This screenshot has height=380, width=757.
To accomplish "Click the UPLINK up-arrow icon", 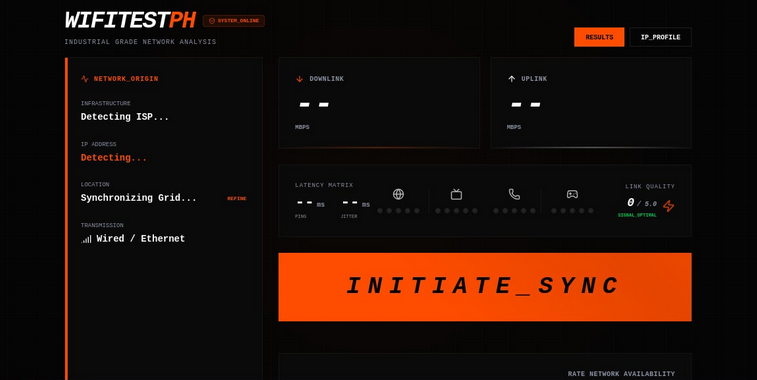I will [x=511, y=79].
